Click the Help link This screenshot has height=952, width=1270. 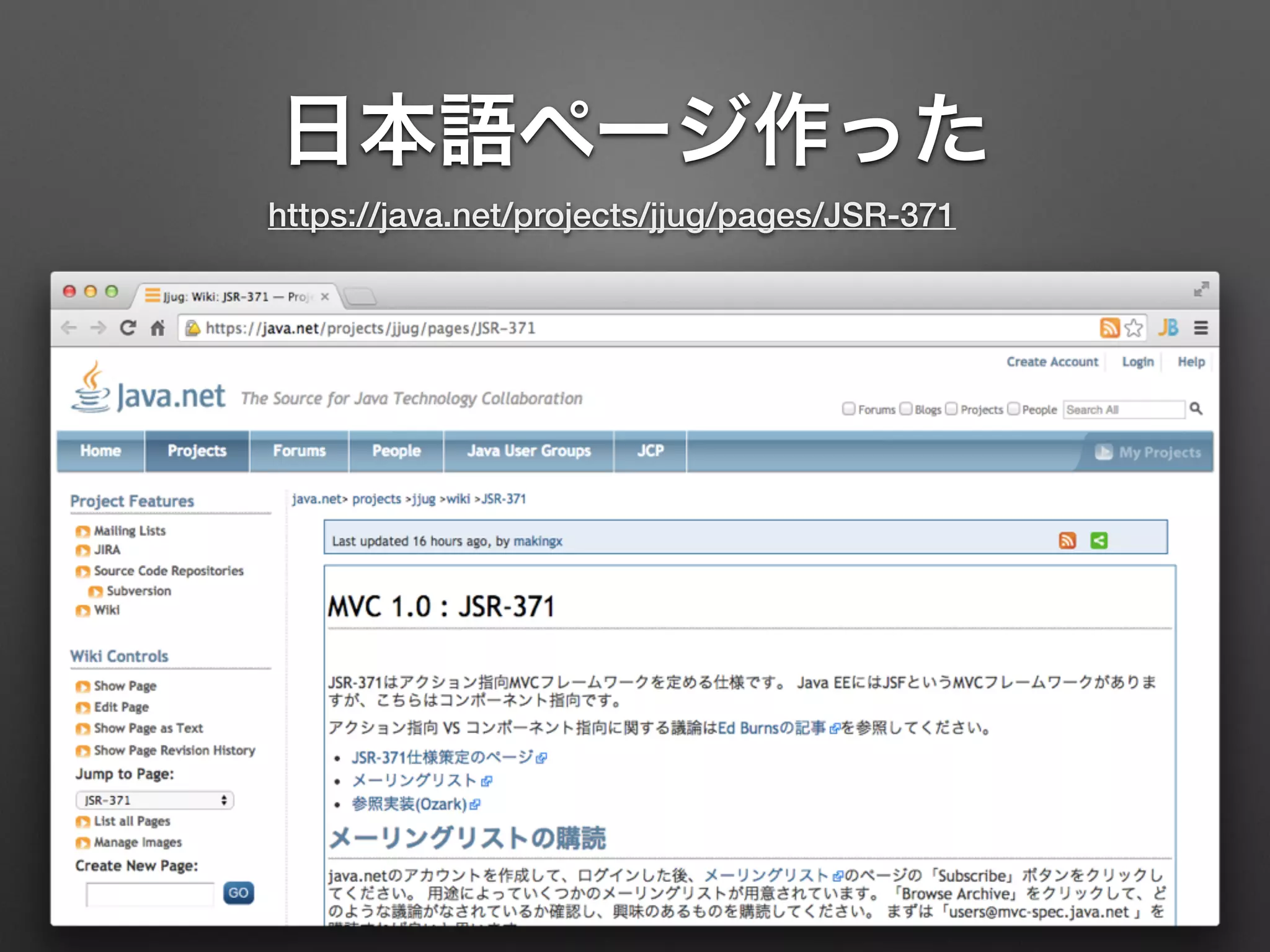1191,361
